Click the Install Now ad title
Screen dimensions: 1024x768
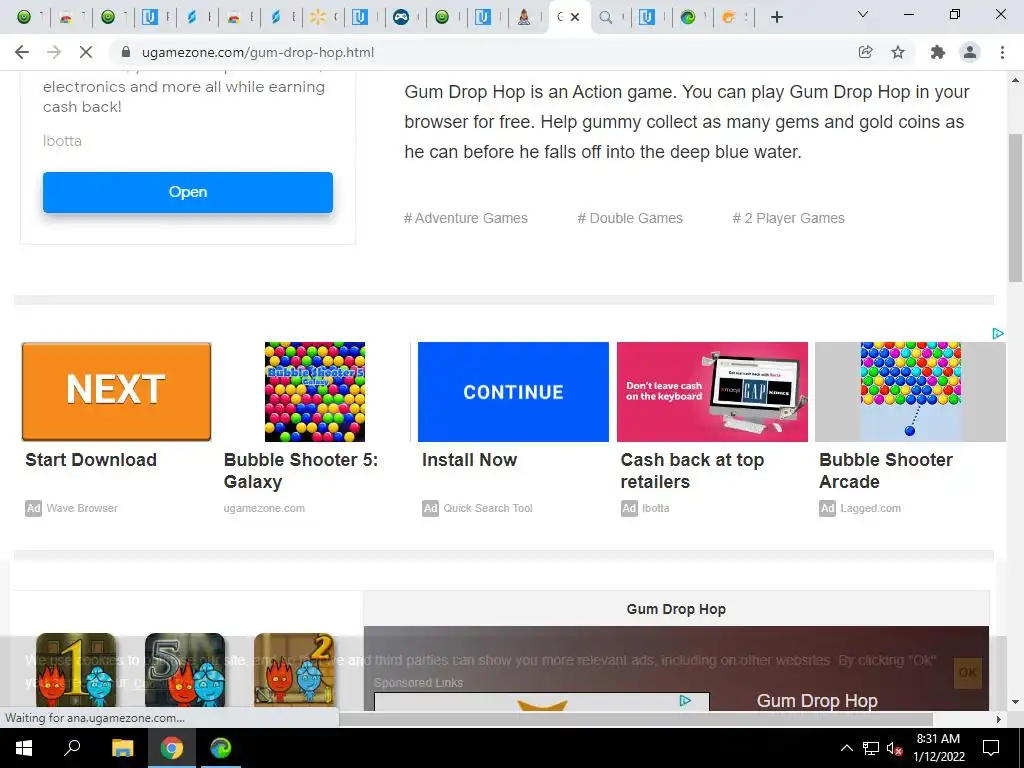470,460
